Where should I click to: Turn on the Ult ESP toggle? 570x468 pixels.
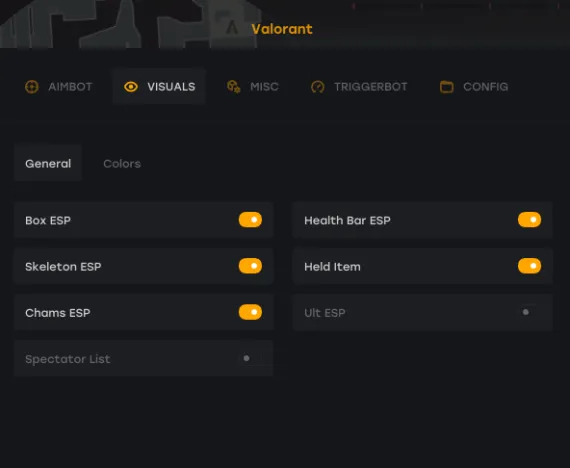[x=529, y=312]
